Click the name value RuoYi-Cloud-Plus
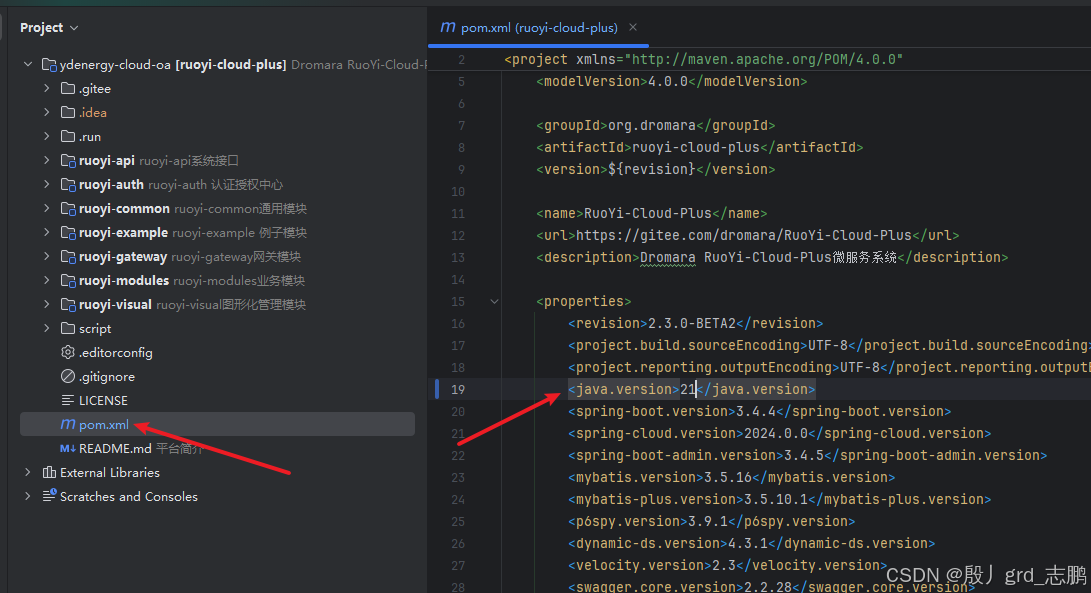The image size is (1091, 593). tap(648, 213)
